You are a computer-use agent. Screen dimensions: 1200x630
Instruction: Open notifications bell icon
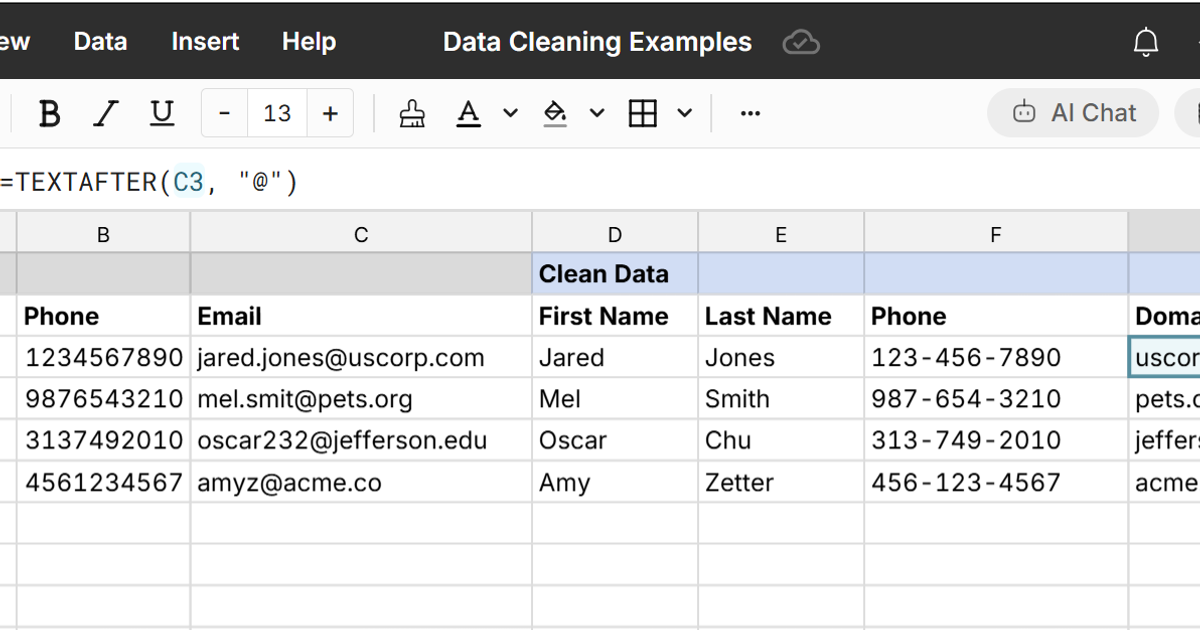pos(1146,42)
